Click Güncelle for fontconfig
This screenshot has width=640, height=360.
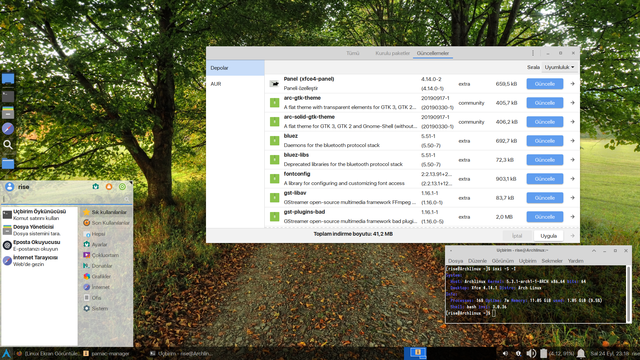pos(544,179)
